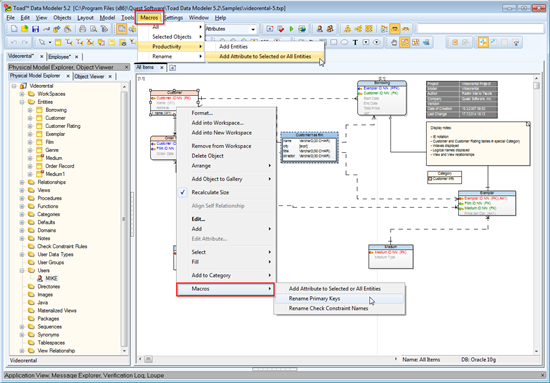Click the red bridge line icon
This screenshot has height=383, width=550.
click(406, 29)
